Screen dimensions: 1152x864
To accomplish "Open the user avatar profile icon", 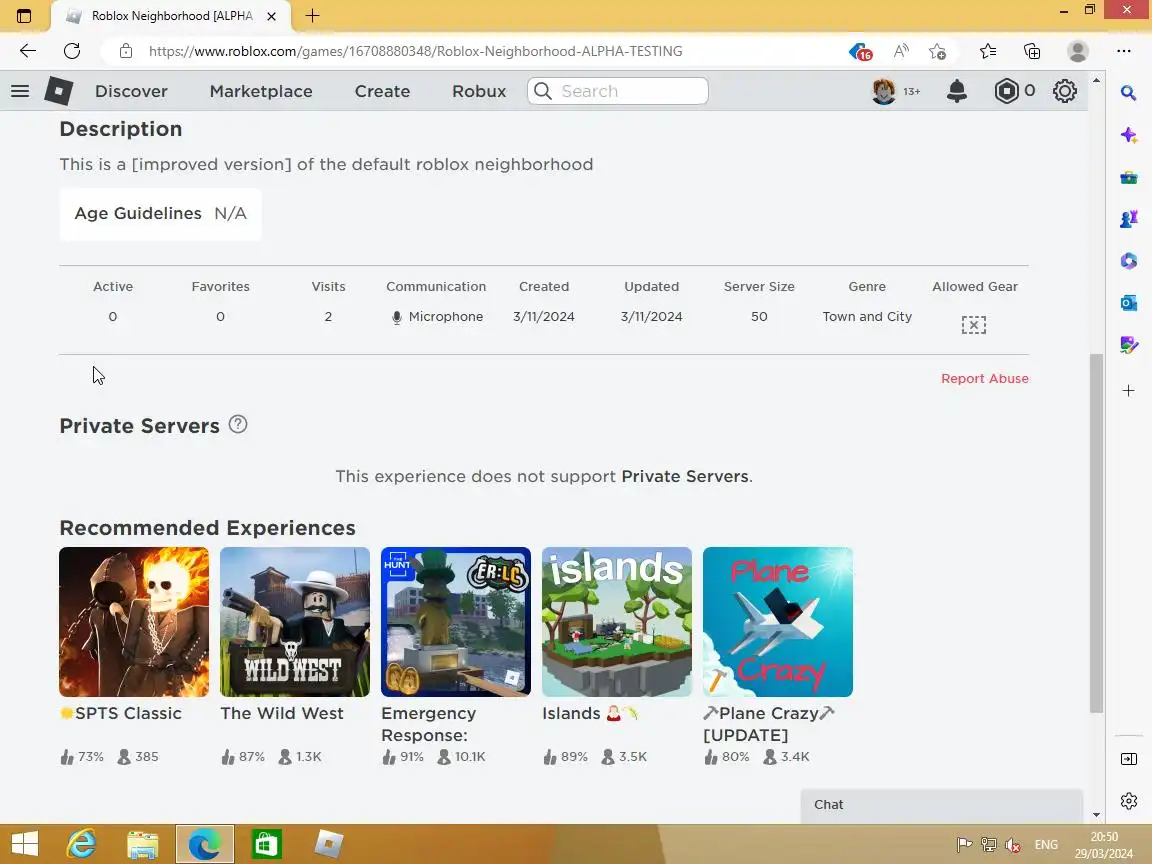I will (884, 91).
